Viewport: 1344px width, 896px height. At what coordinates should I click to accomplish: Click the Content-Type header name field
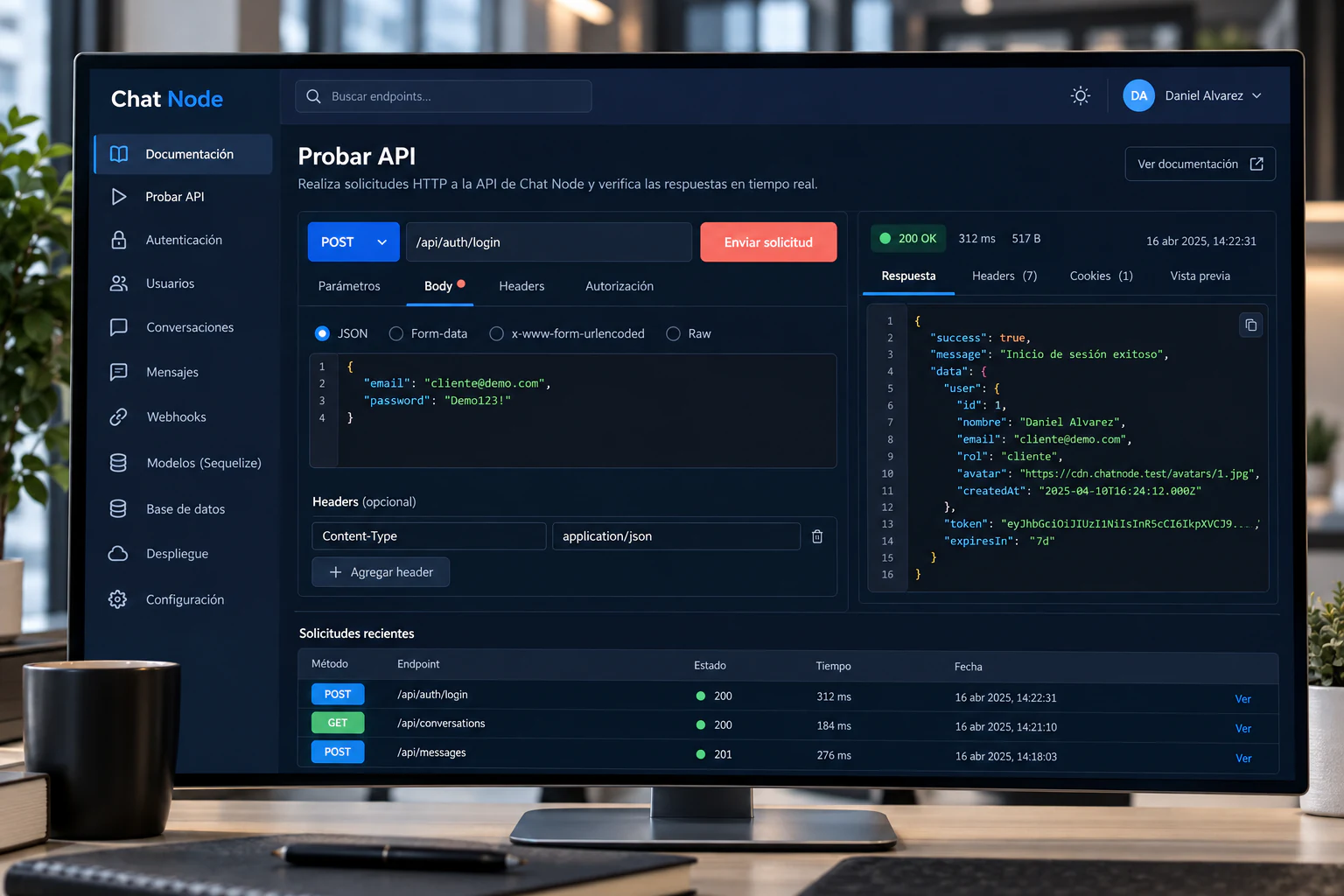point(429,536)
